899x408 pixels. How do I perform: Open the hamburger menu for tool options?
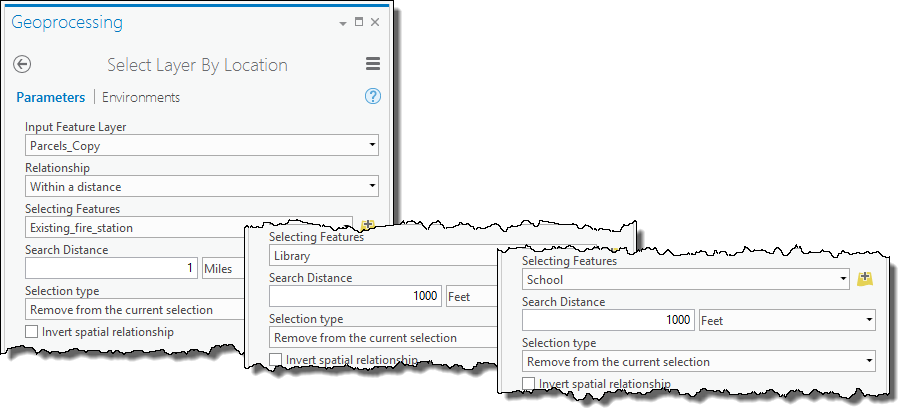coord(373,64)
